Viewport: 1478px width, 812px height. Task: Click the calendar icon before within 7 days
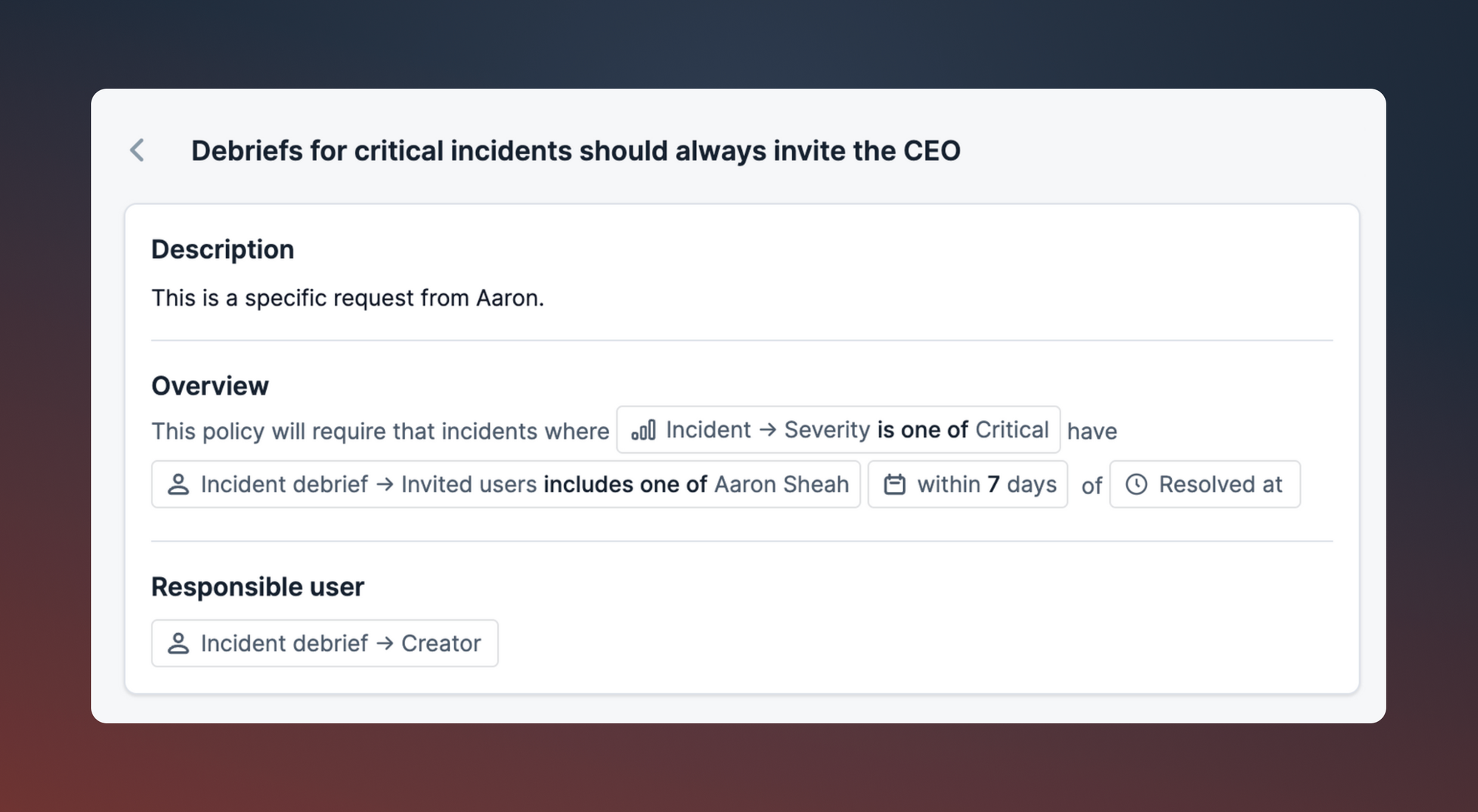coord(894,485)
